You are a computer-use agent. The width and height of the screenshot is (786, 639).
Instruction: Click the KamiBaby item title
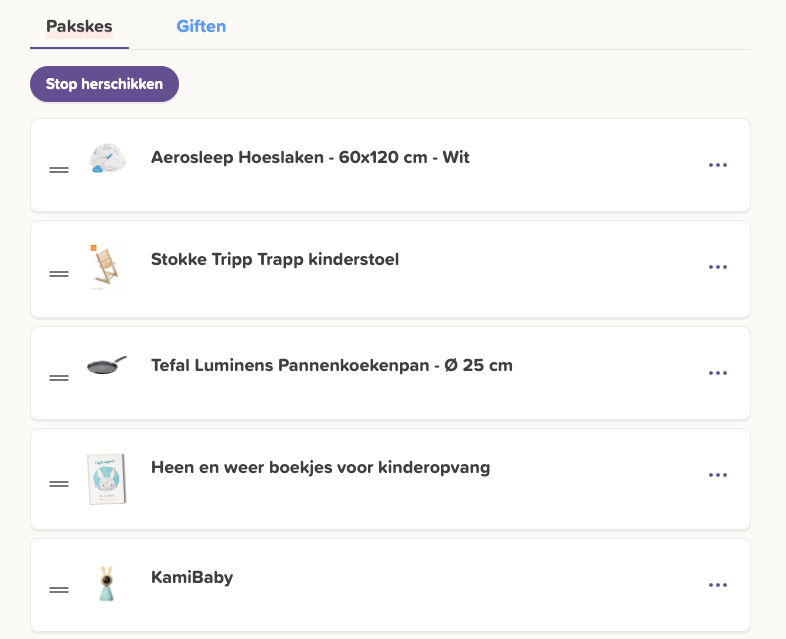[x=192, y=577]
